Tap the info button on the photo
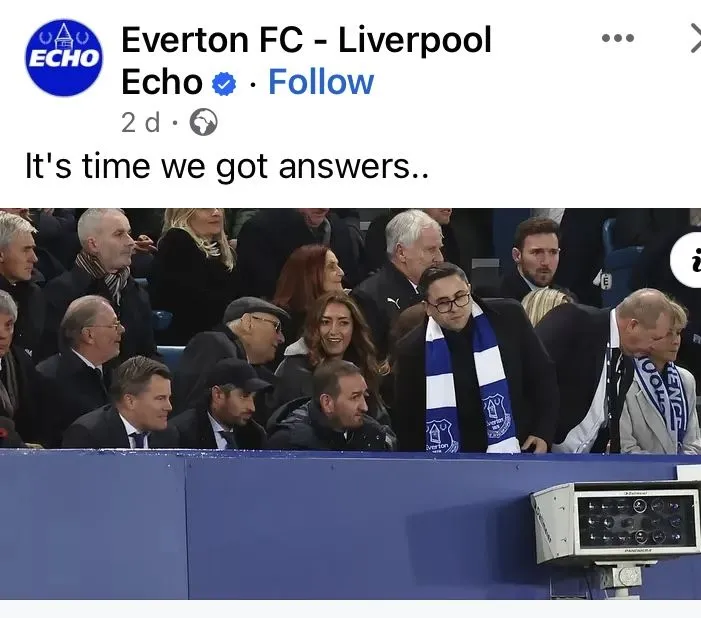 [686, 260]
